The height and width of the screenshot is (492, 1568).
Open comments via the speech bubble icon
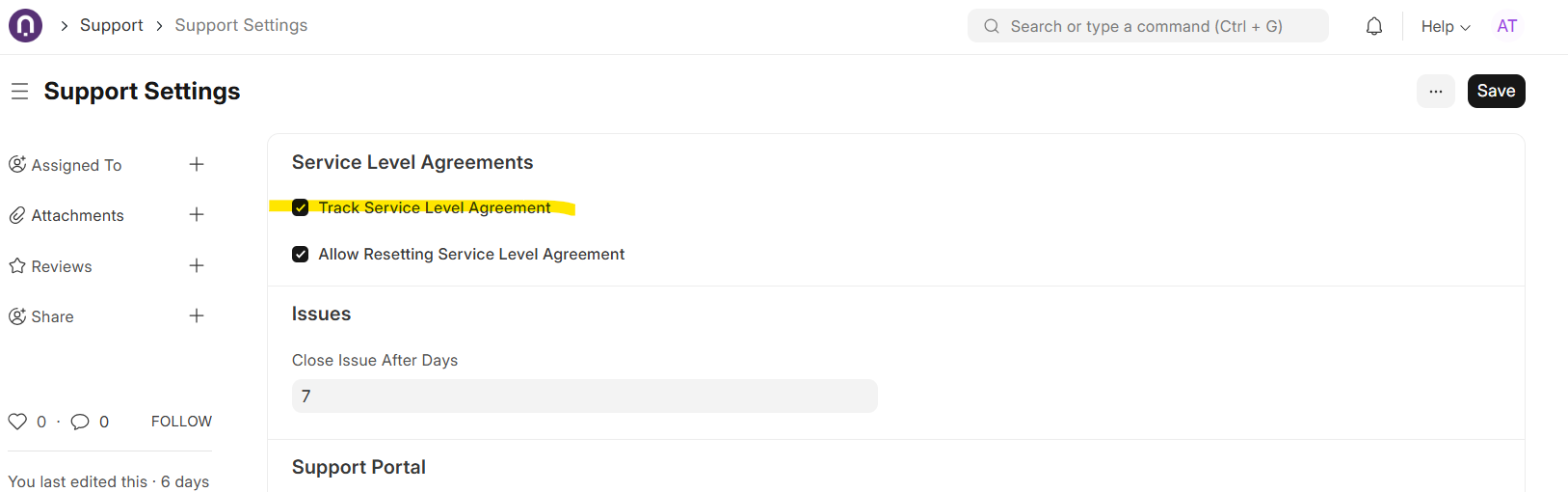[80, 422]
